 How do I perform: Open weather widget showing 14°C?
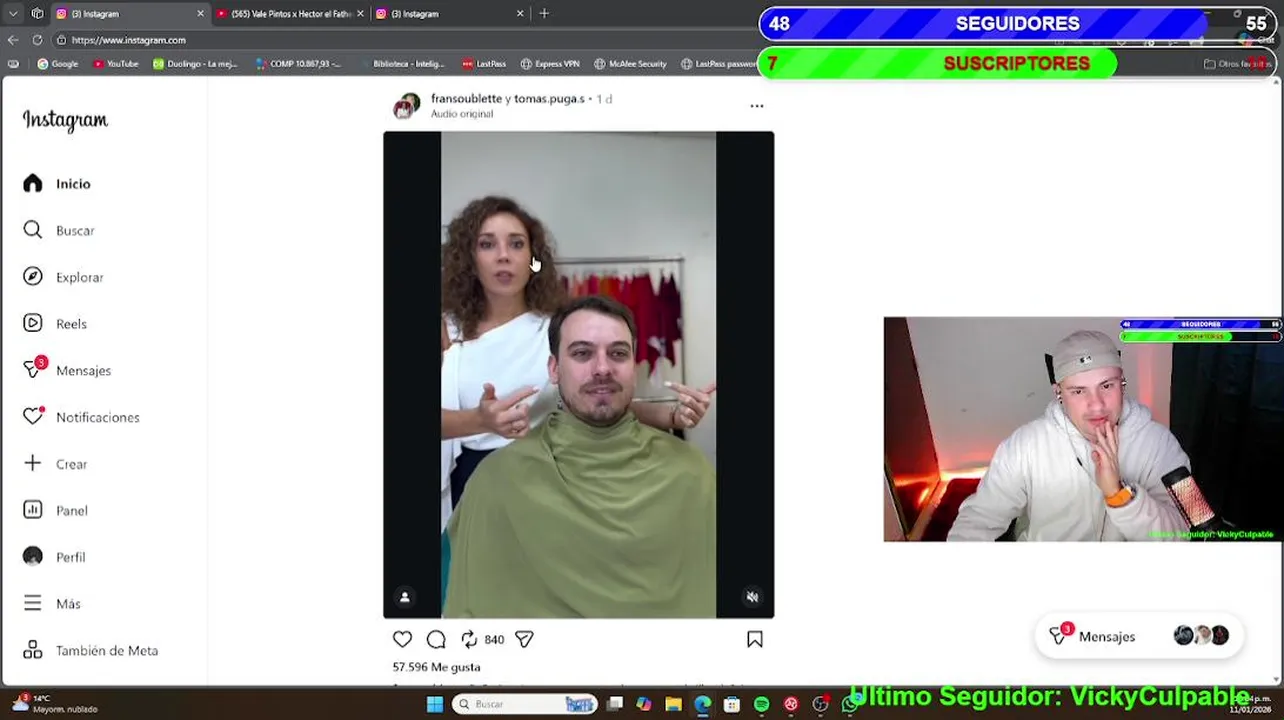click(55, 704)
